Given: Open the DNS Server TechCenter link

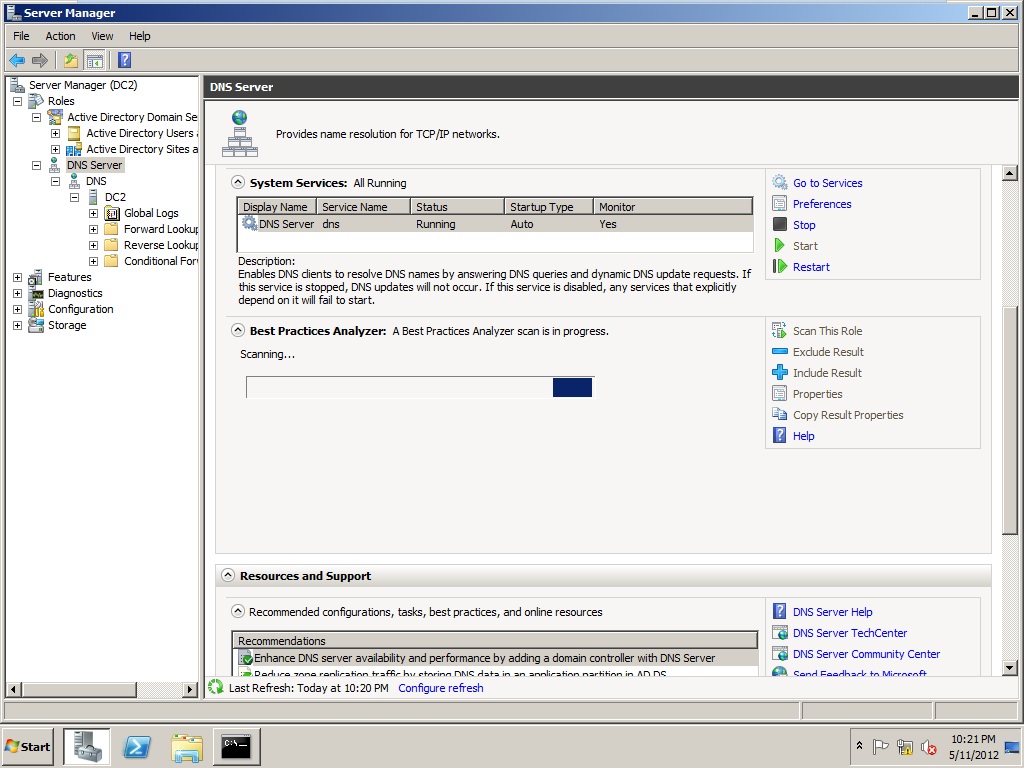Looking at the screenshot, I should 850,633.
